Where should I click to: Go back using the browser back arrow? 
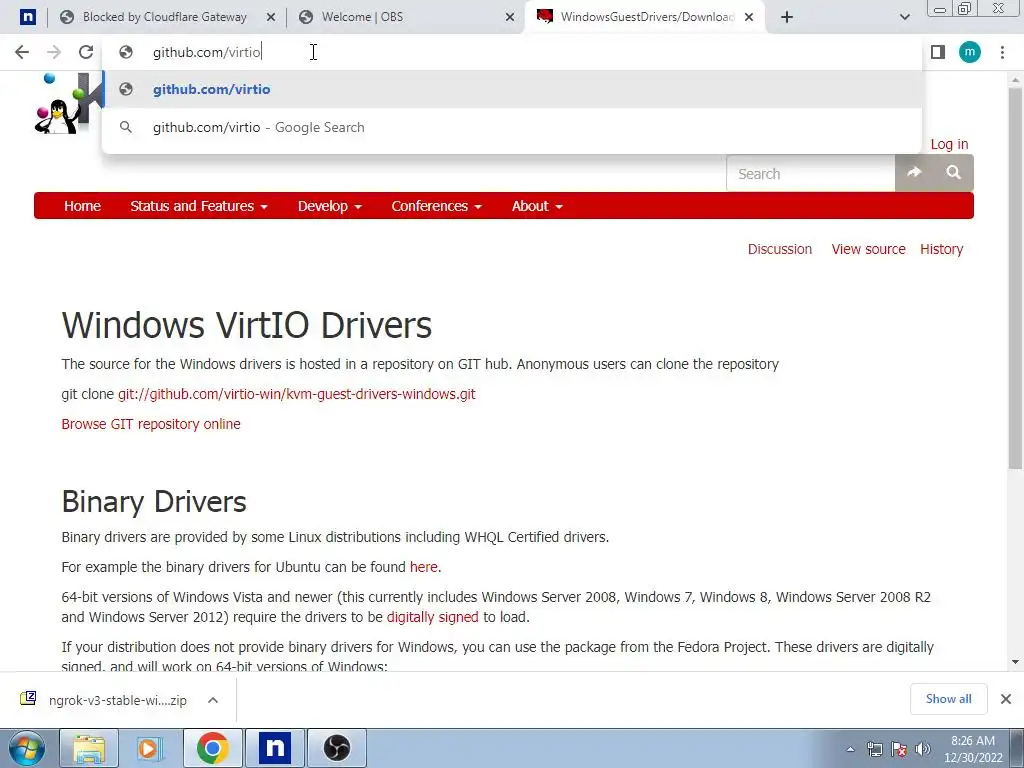[x=22, y=52]
